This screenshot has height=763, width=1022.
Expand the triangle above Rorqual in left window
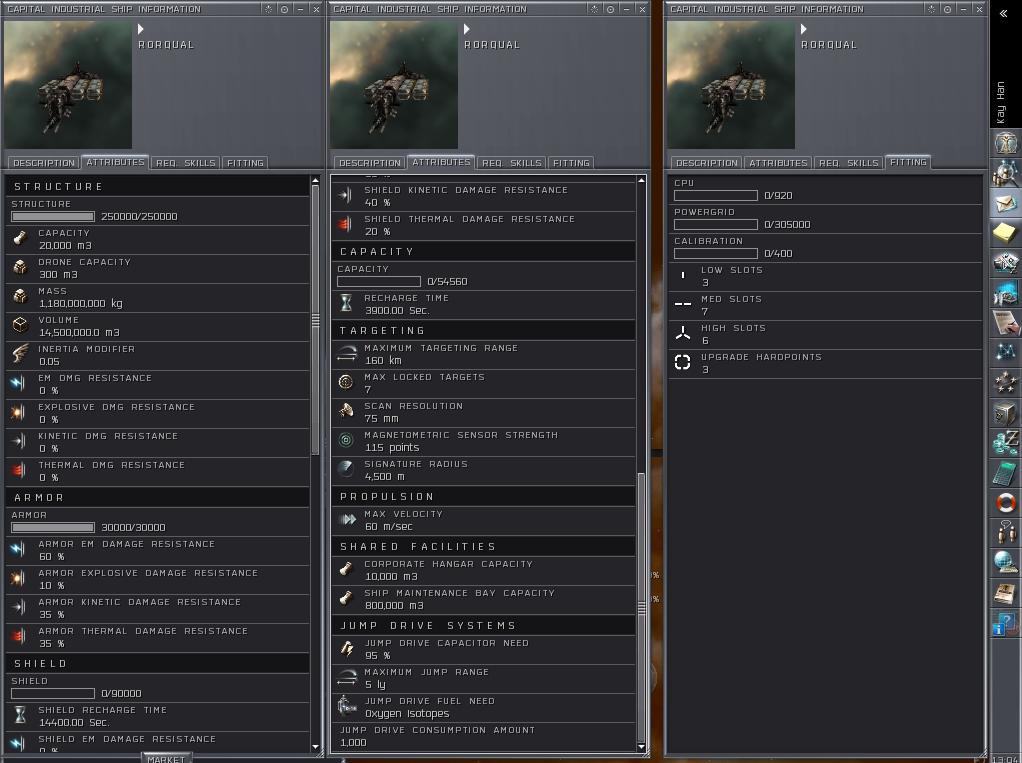coord(141,29)
